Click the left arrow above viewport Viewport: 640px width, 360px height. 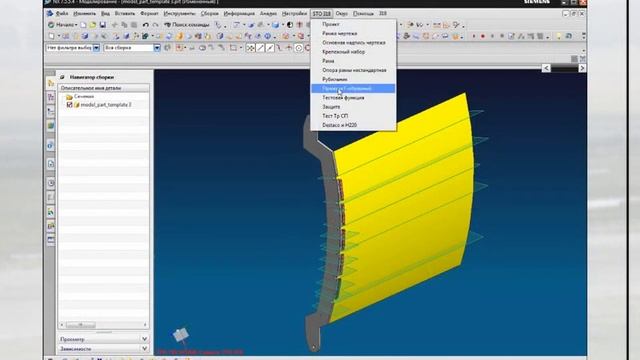pyautogui.click(x=546, y=68)
